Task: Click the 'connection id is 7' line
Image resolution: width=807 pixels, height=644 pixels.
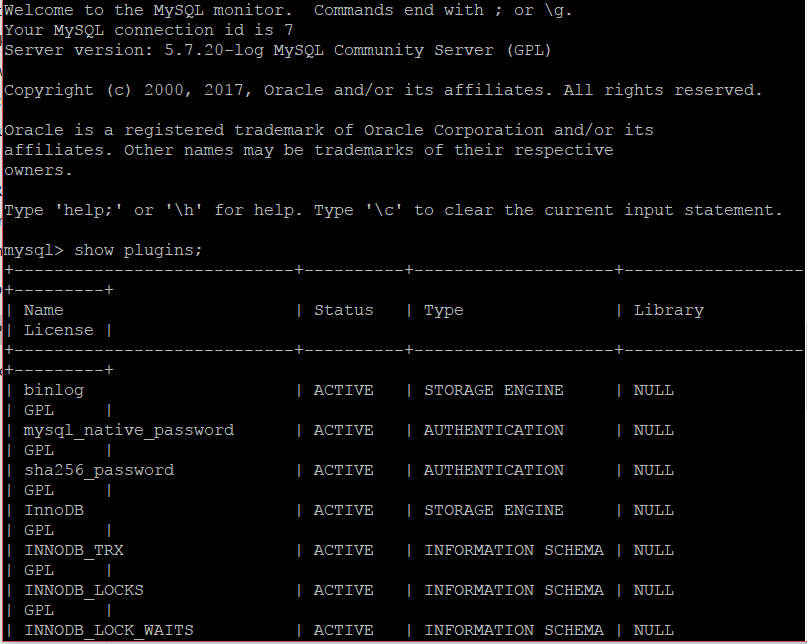Action: point(204,30)
